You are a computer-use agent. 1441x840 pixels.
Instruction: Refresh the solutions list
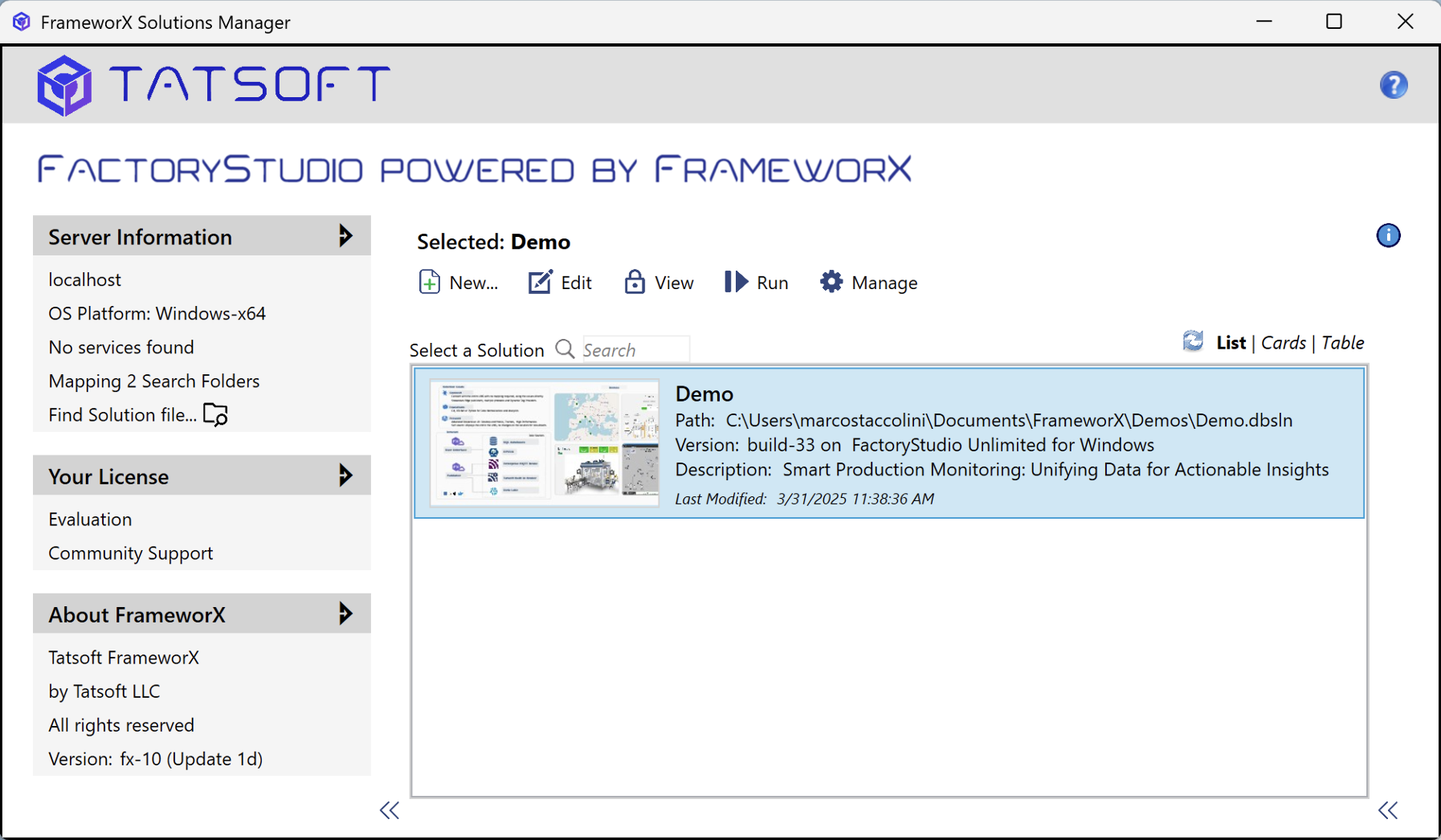click(1193, 341)
